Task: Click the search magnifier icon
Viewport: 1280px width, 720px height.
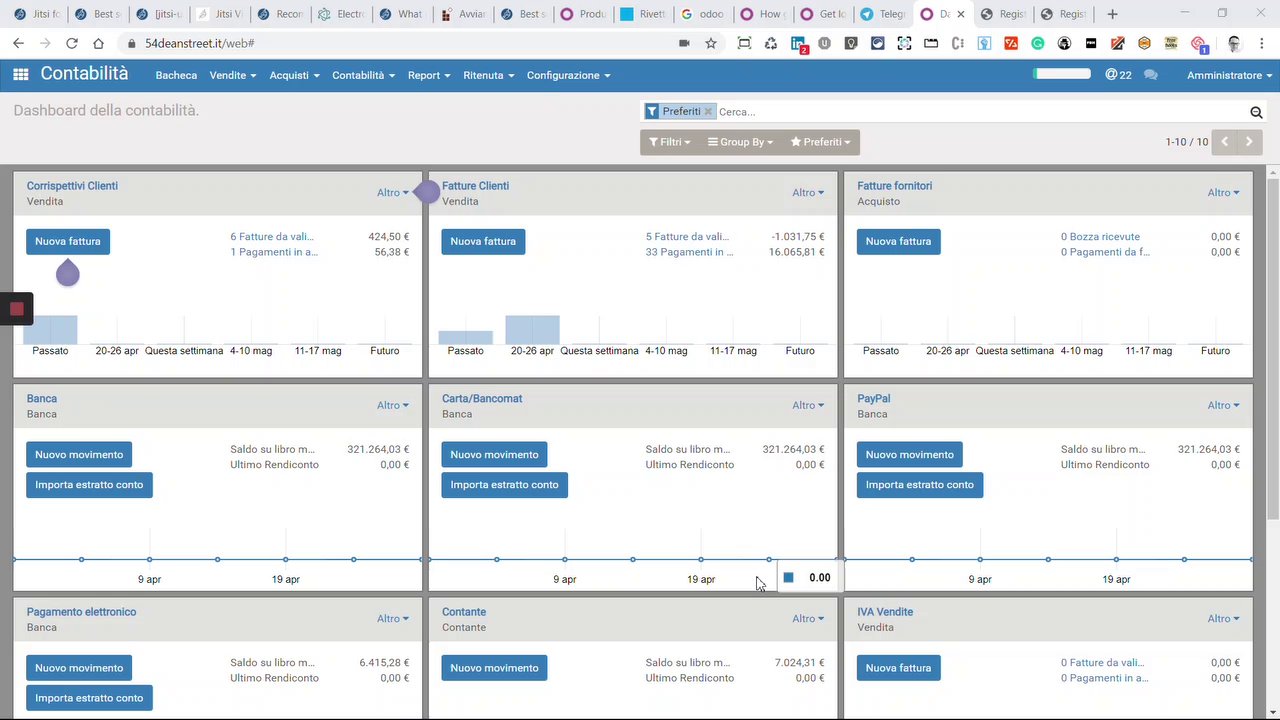Action: click(x=1256, y=112)
